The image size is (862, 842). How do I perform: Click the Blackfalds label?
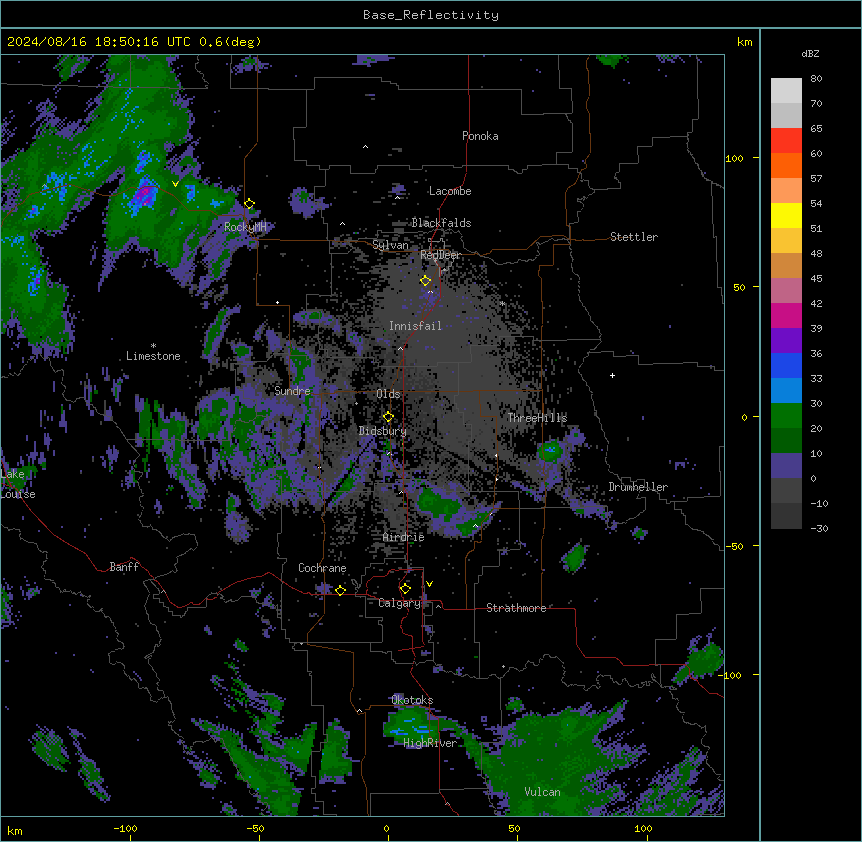coord(441,223)
